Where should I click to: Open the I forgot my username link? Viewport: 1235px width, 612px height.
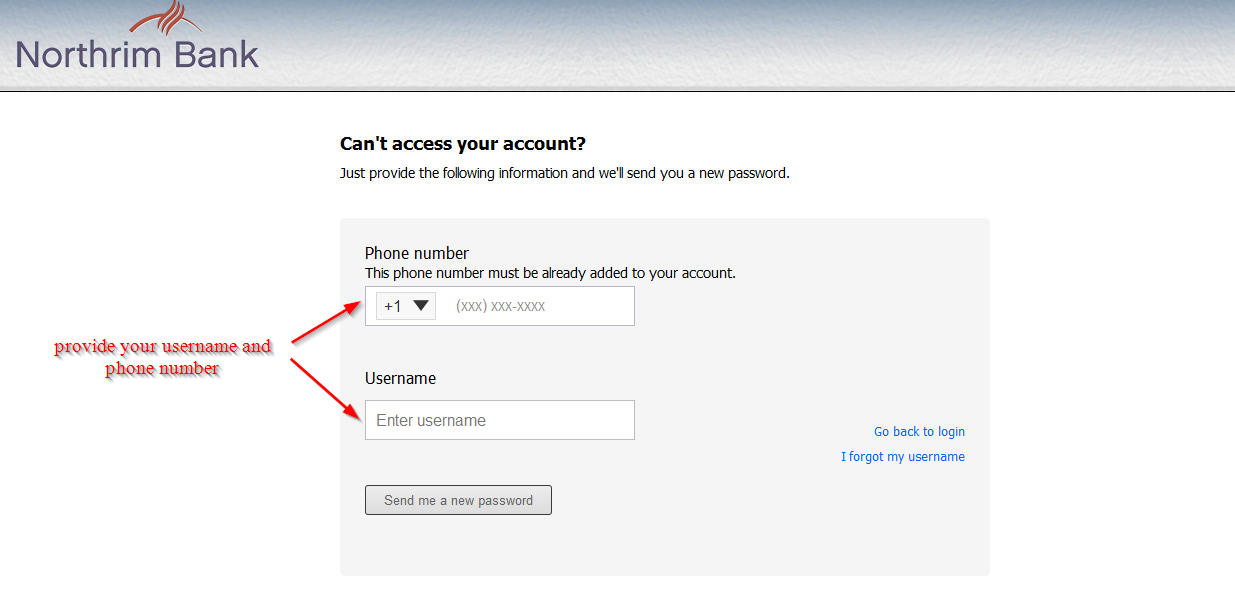click(x=903, y=457)
